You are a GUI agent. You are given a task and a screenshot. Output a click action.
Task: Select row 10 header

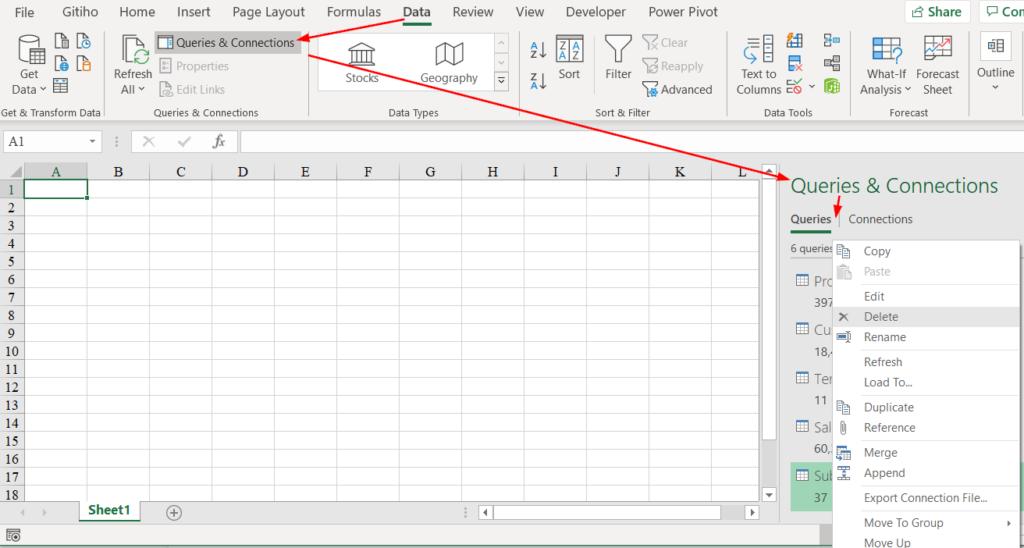(10, 351)
